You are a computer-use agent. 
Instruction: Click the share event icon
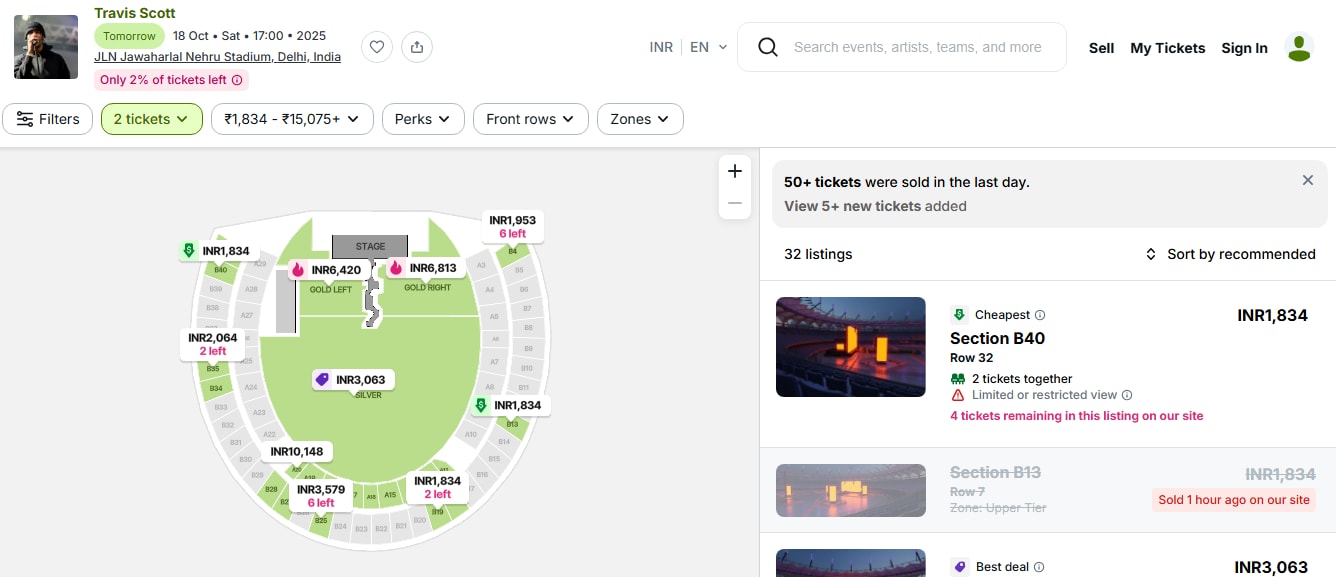coord(417,47)
